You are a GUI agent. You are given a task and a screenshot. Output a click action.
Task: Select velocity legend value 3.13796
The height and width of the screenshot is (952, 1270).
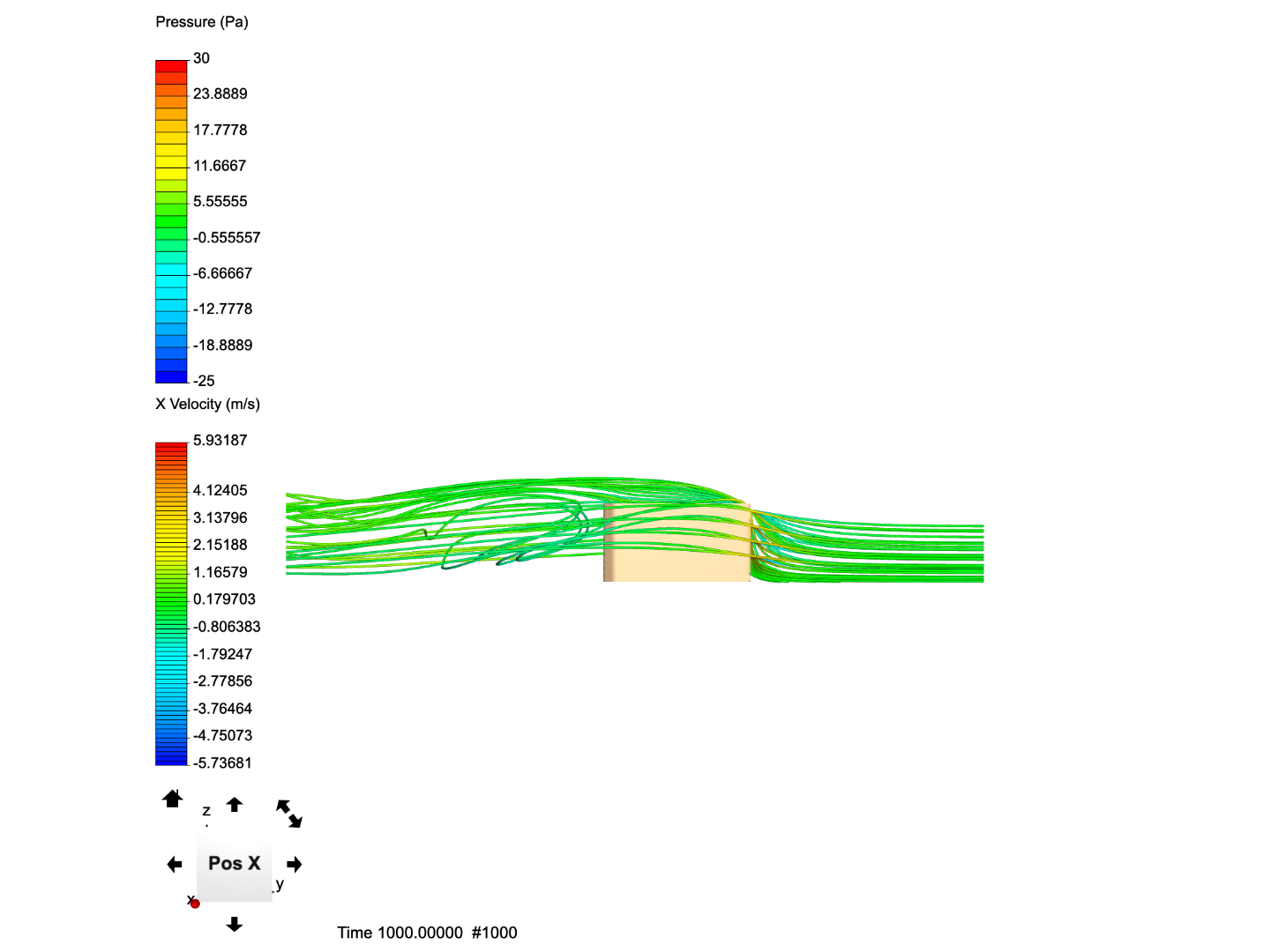coord(220,517)
